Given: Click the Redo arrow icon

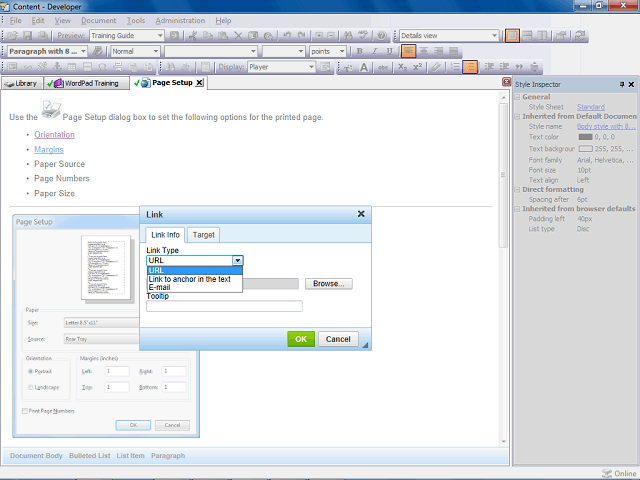Looking at the screenshot, I should (x=302, y=36).
